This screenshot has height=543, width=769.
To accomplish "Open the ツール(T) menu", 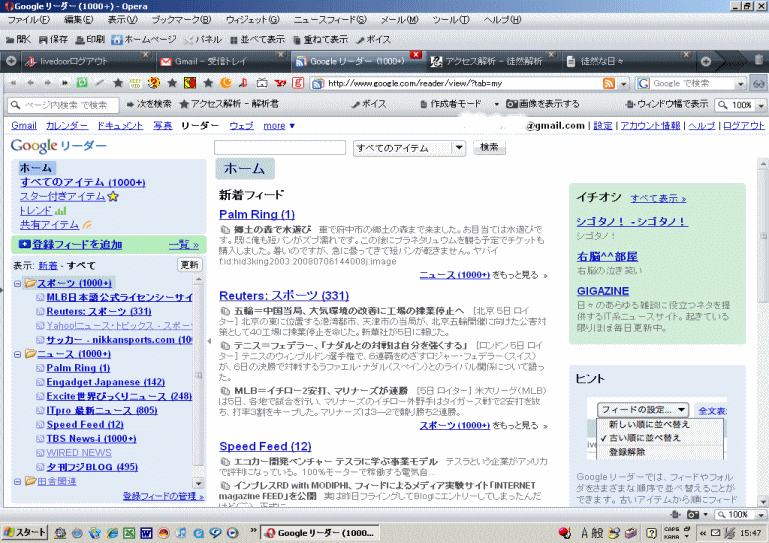I will [x=450, y=20].
